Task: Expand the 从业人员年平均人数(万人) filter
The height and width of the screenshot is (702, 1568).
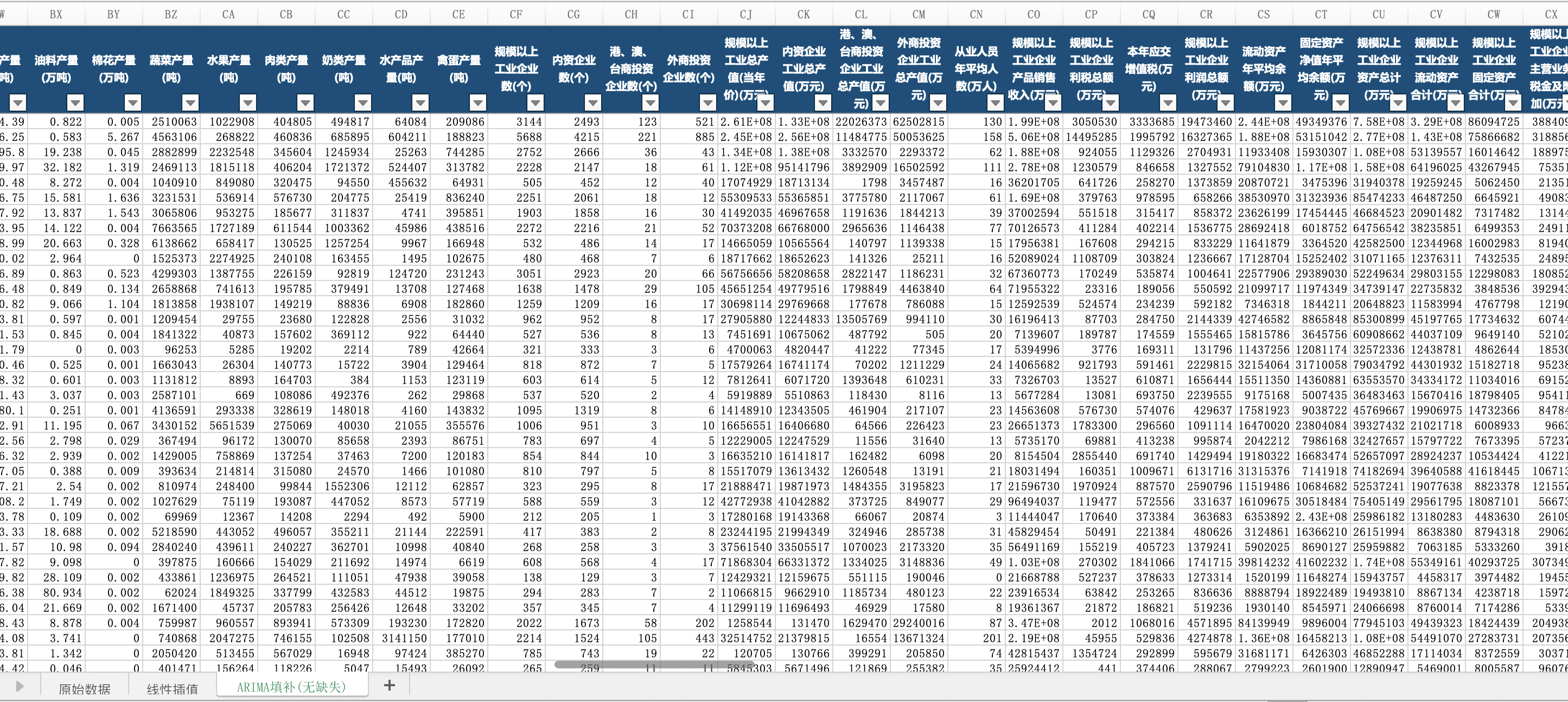Action: point(995,103)
